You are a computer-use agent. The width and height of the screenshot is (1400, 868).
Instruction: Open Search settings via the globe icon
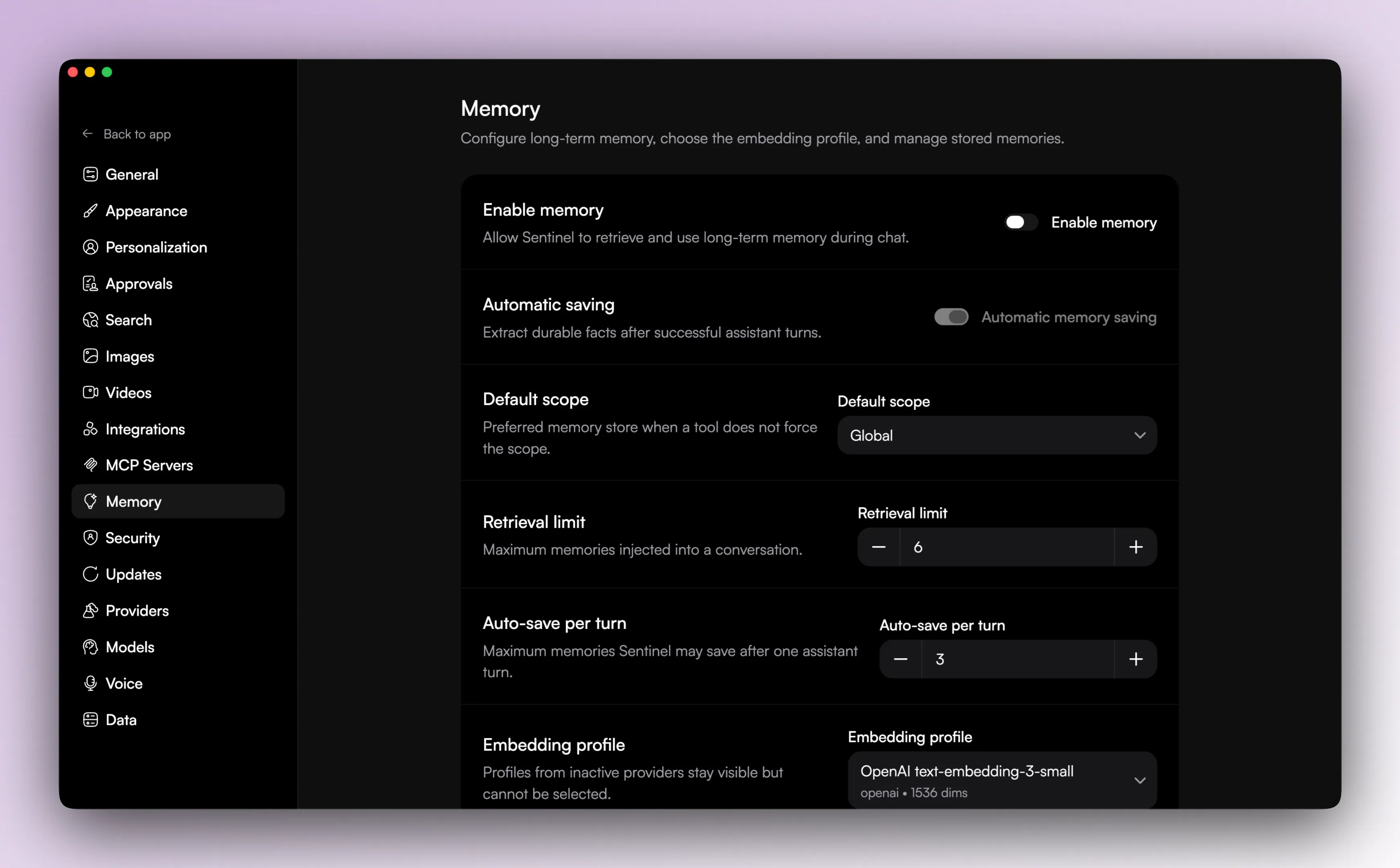(x=91, y=320)
